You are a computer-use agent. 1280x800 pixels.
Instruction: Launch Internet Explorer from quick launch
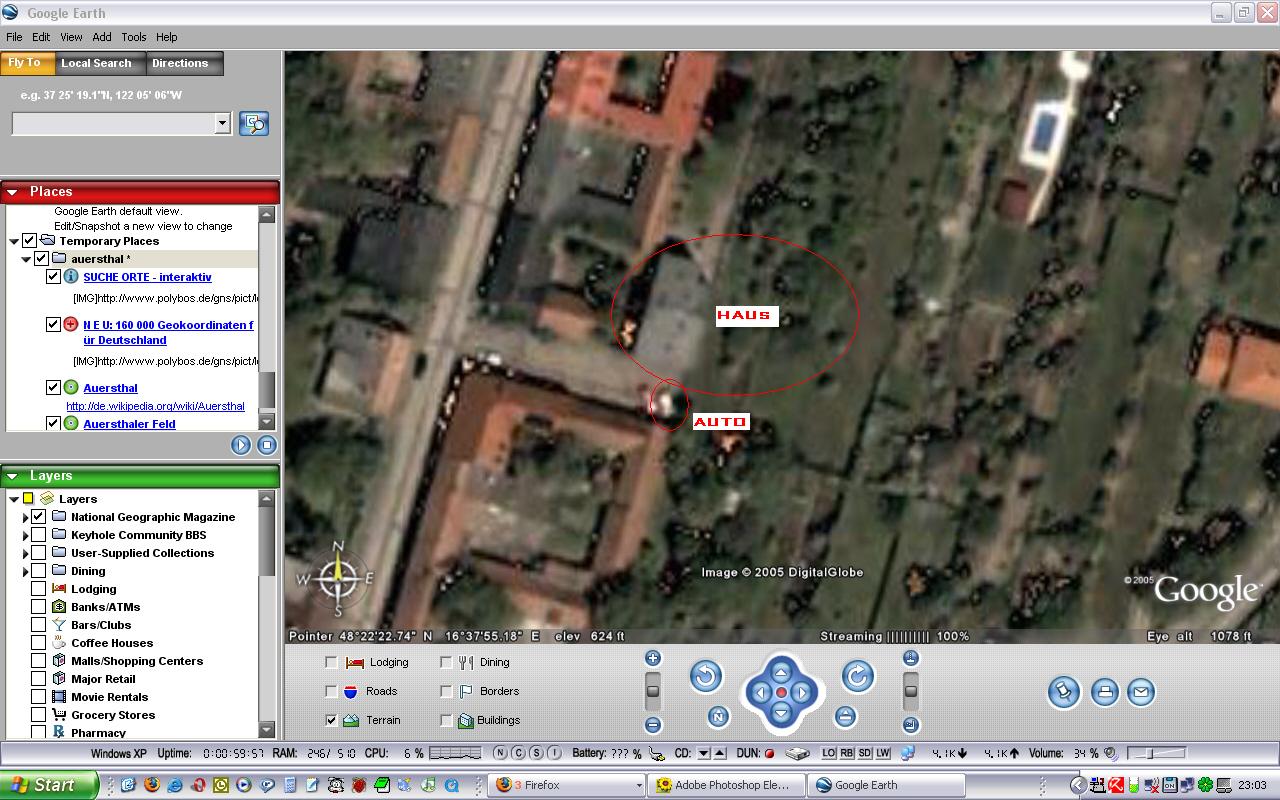(175, 785)
